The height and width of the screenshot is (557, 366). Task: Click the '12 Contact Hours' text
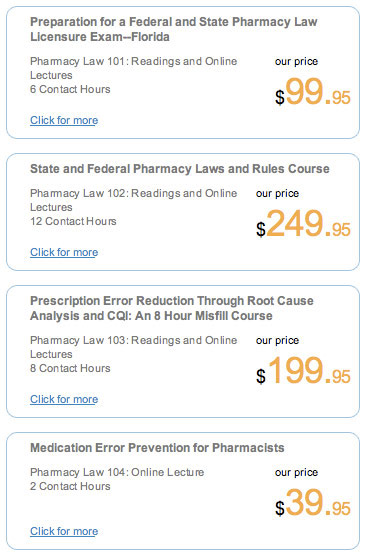[73, 221]
